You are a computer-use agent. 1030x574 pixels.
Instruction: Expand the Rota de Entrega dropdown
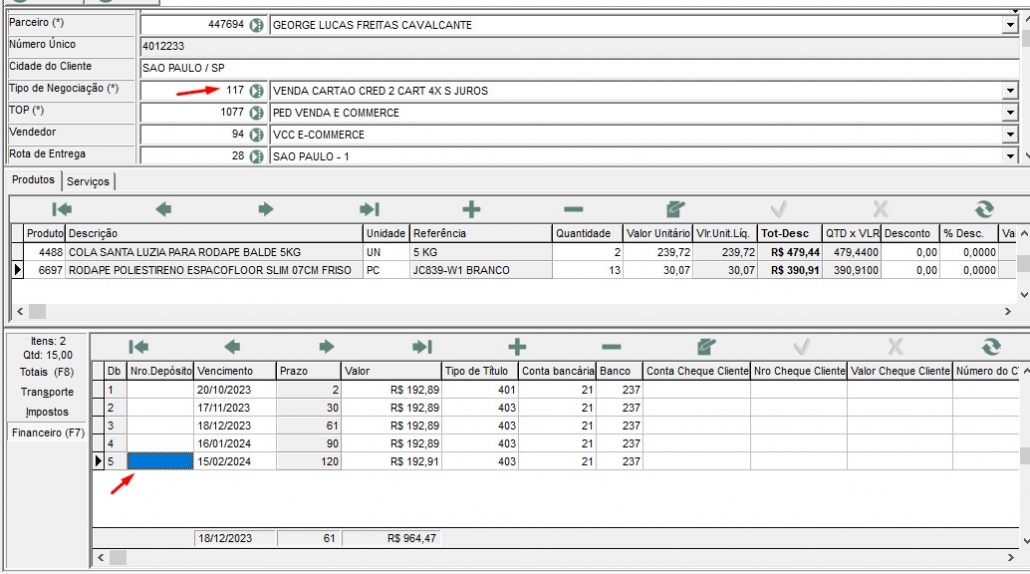(x=1009, y=157)
